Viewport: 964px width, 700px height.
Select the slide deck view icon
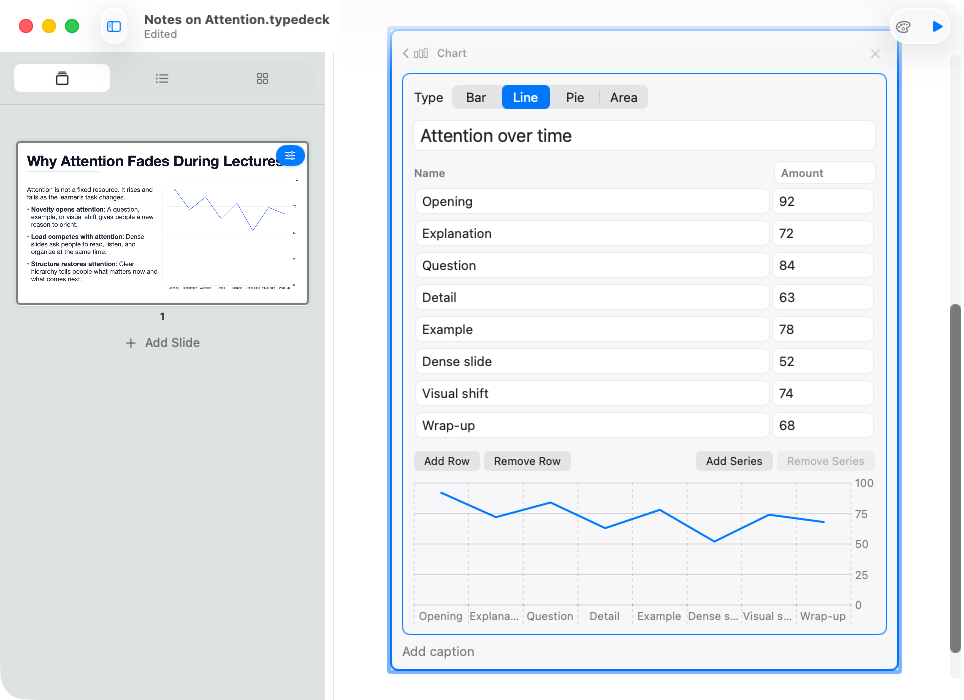click(61, 78)
